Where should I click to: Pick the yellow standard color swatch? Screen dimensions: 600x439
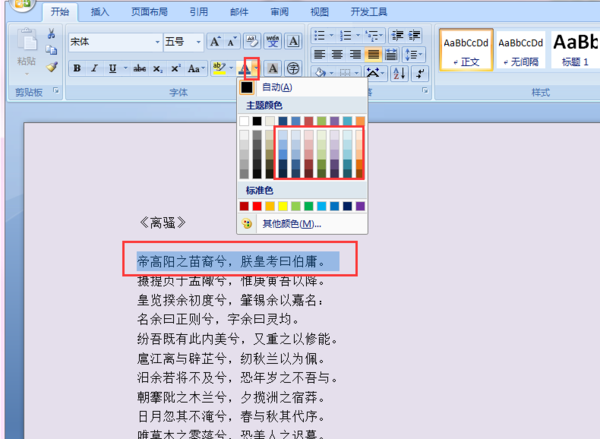pyautogui.click(x=283, y=206)
